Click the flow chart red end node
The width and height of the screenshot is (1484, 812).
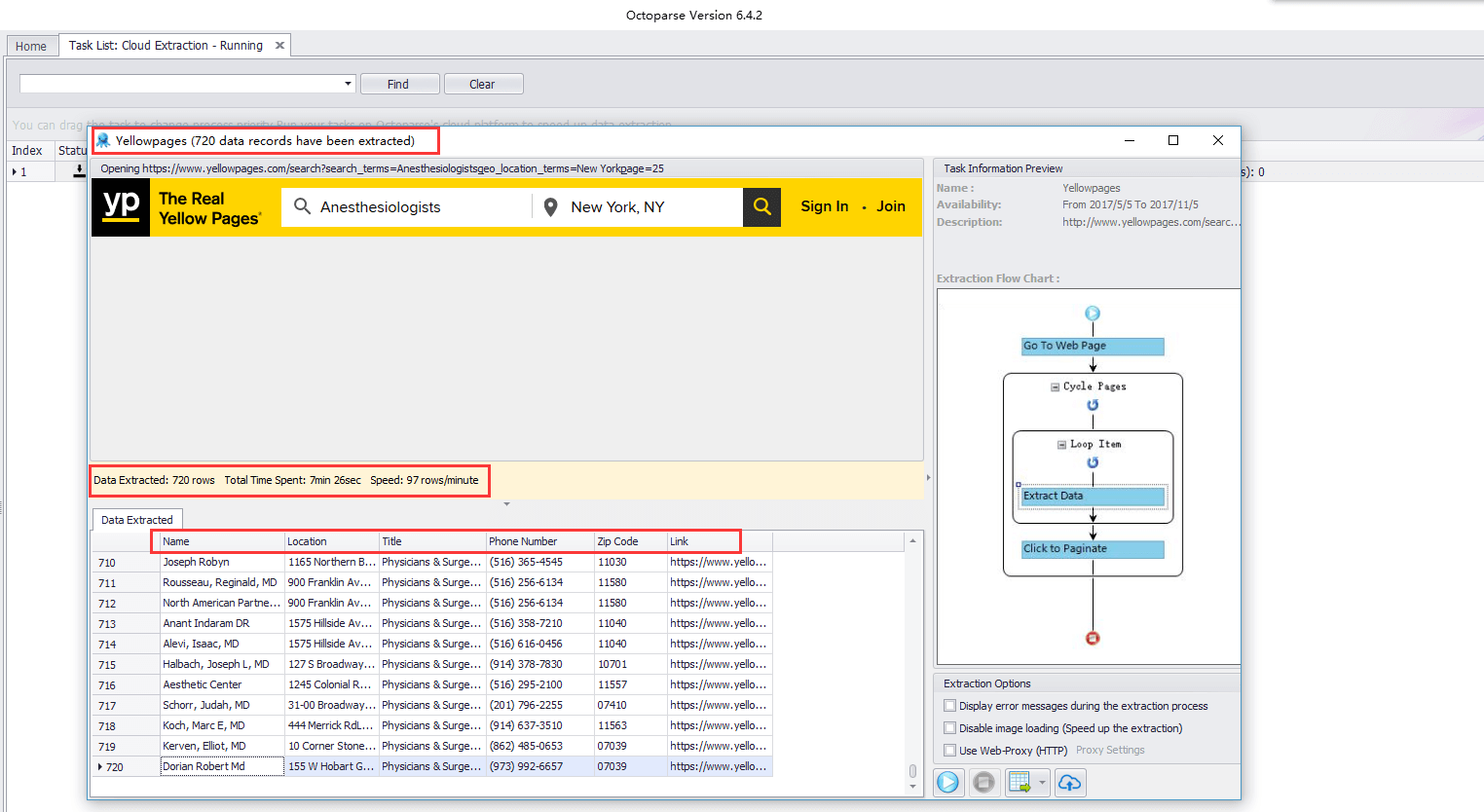pyautogui.click(x=1093, y=638)
